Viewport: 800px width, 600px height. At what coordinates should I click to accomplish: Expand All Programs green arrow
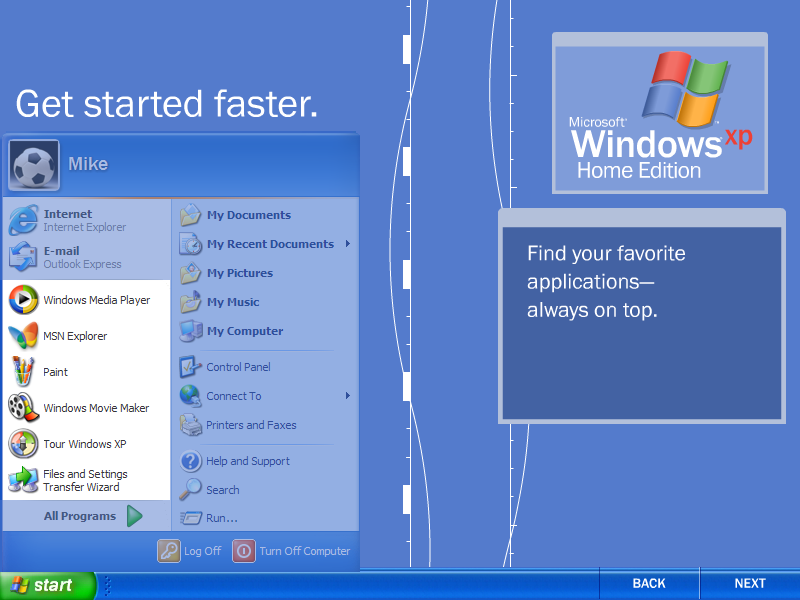tap(135, 516)
